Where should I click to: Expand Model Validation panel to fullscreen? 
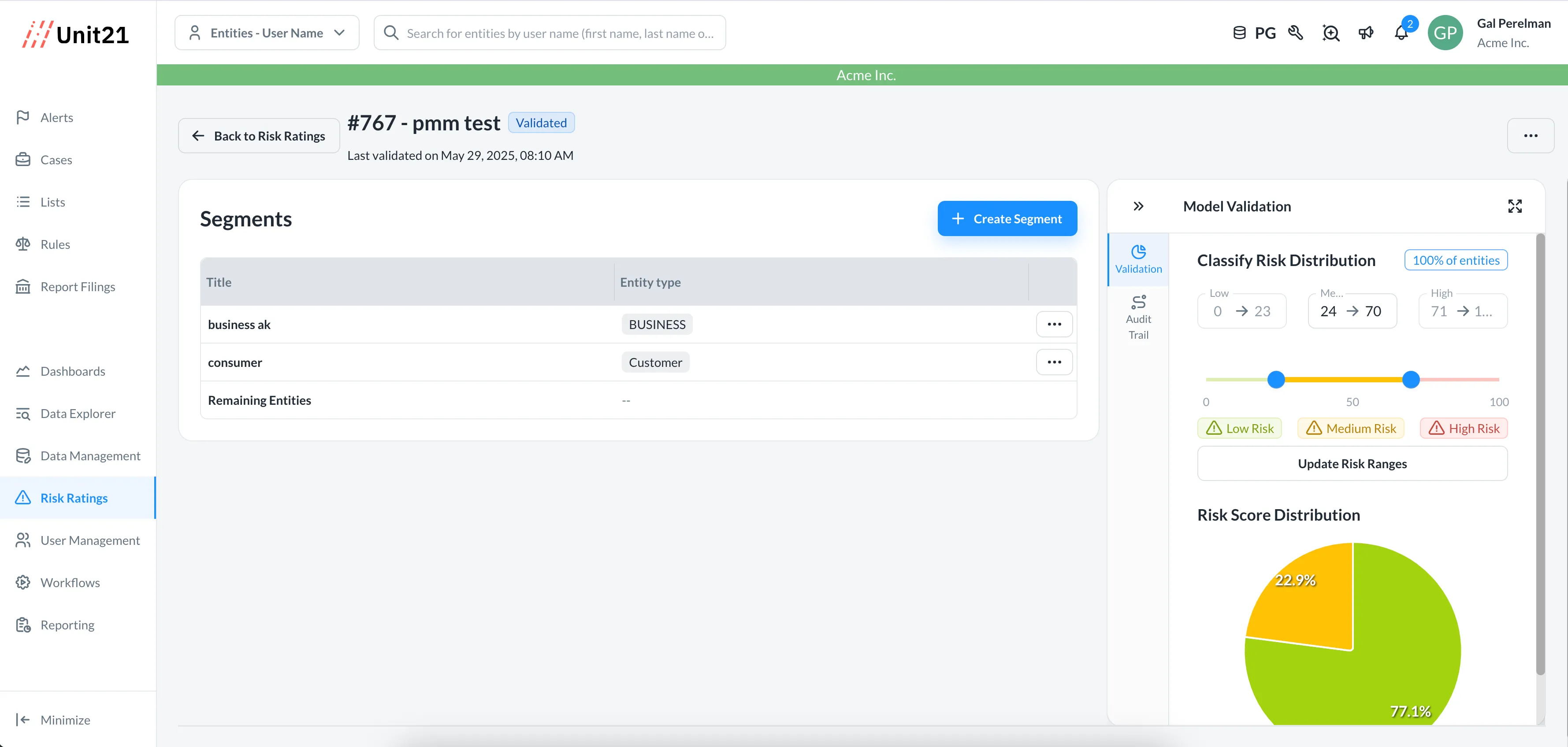point(1514,206)
